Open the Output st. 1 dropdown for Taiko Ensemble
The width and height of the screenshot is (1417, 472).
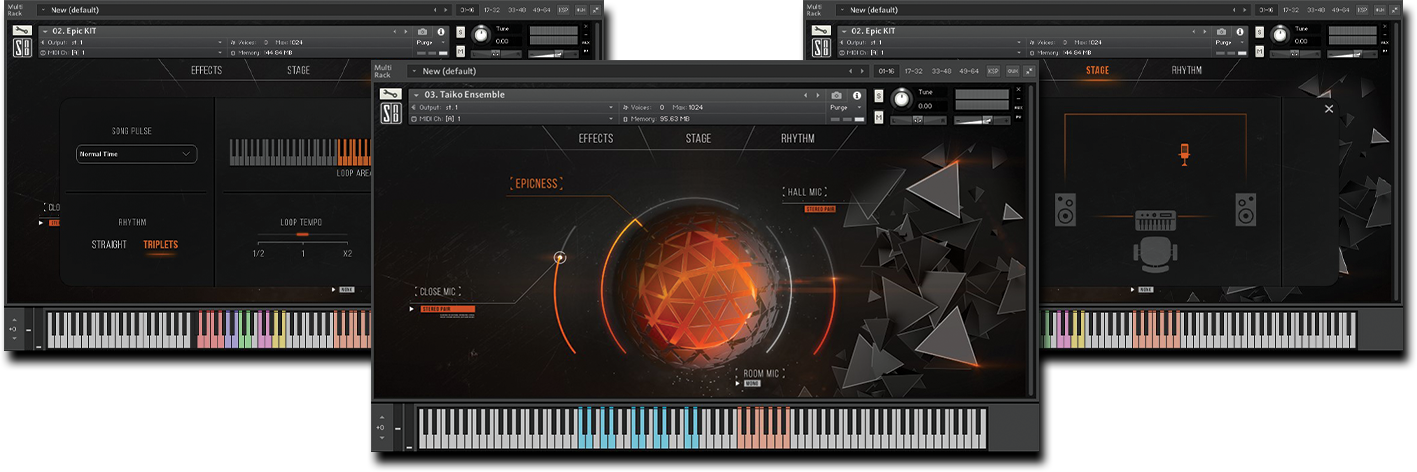[510, 107]
